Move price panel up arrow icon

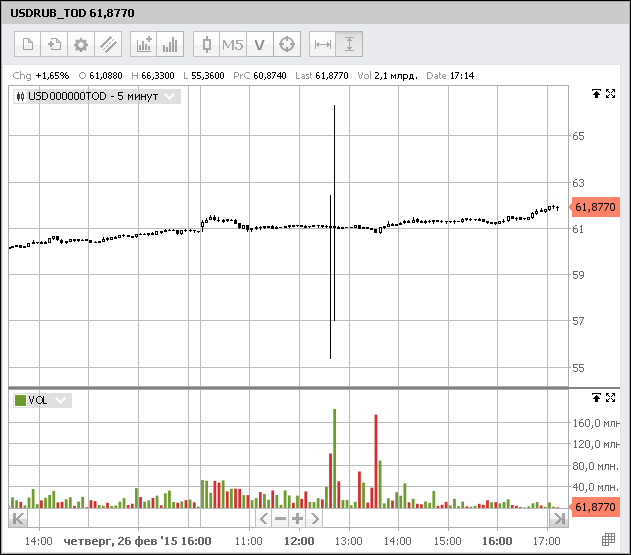click(x=596, y=94)
